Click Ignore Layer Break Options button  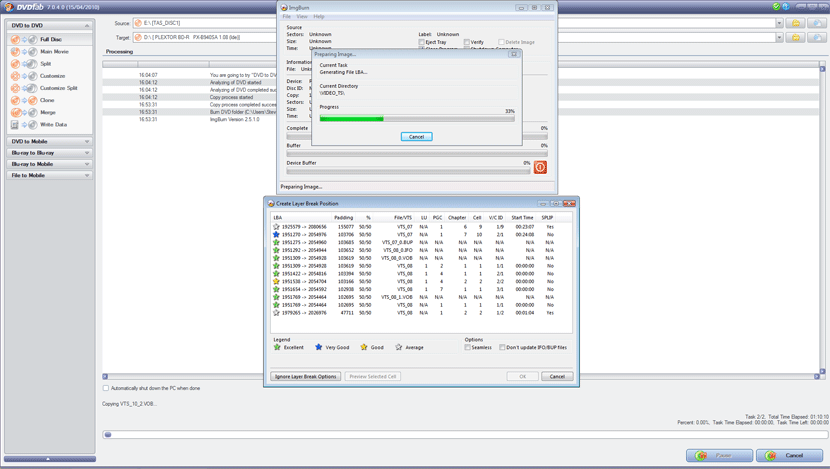[x=306, y=377]
